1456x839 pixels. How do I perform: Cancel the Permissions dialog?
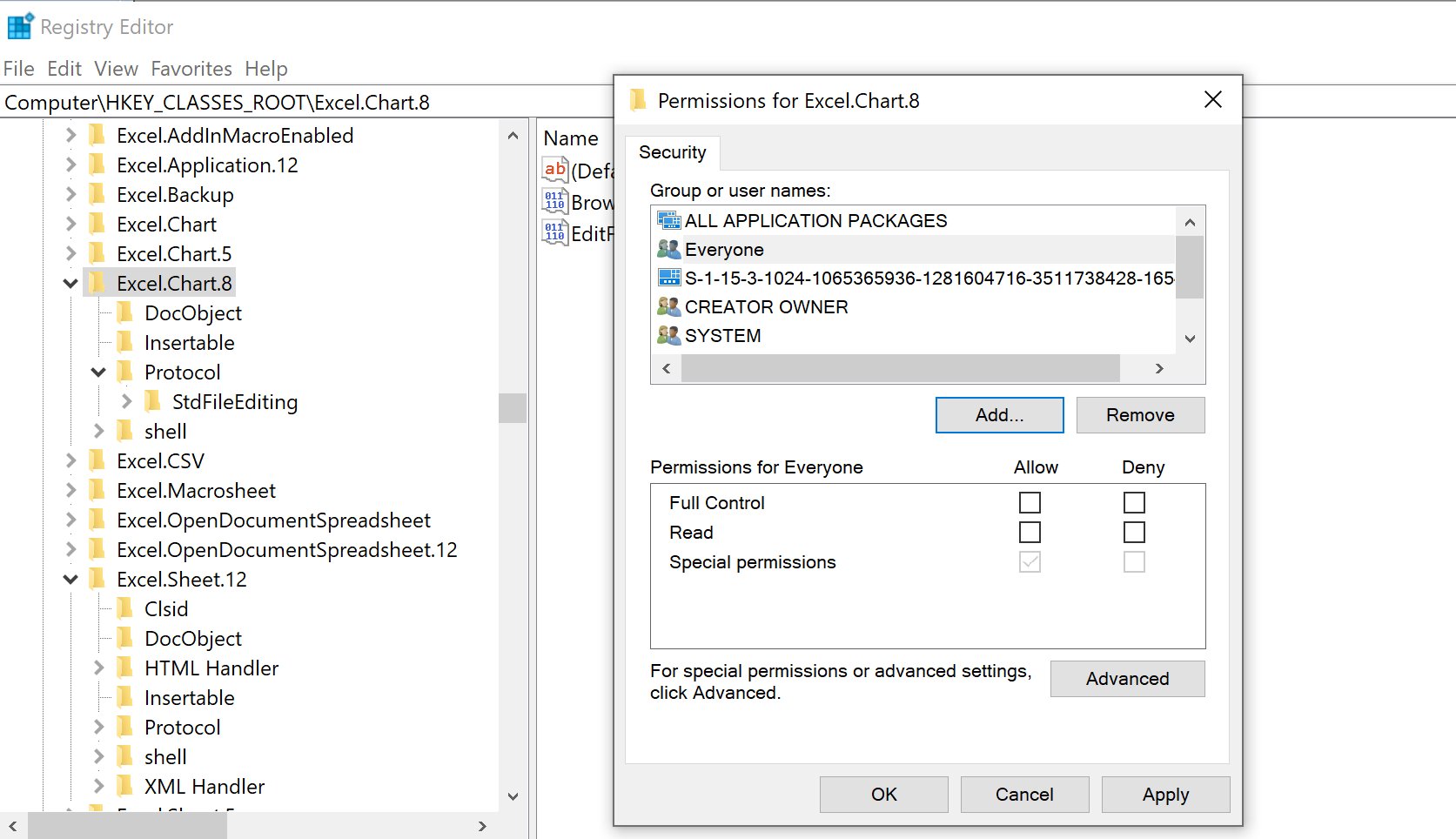point(1025,795)
